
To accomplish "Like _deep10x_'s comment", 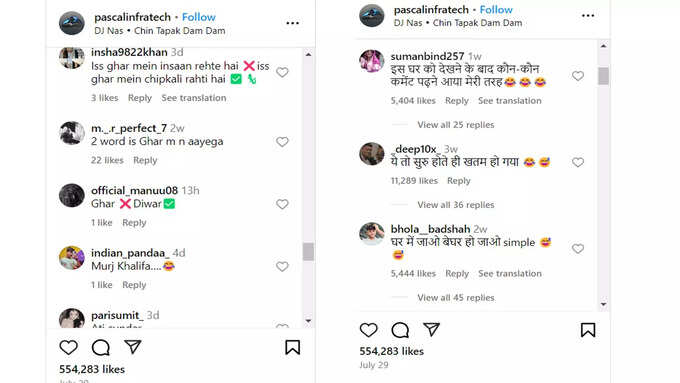I will (x=578, y=162).
